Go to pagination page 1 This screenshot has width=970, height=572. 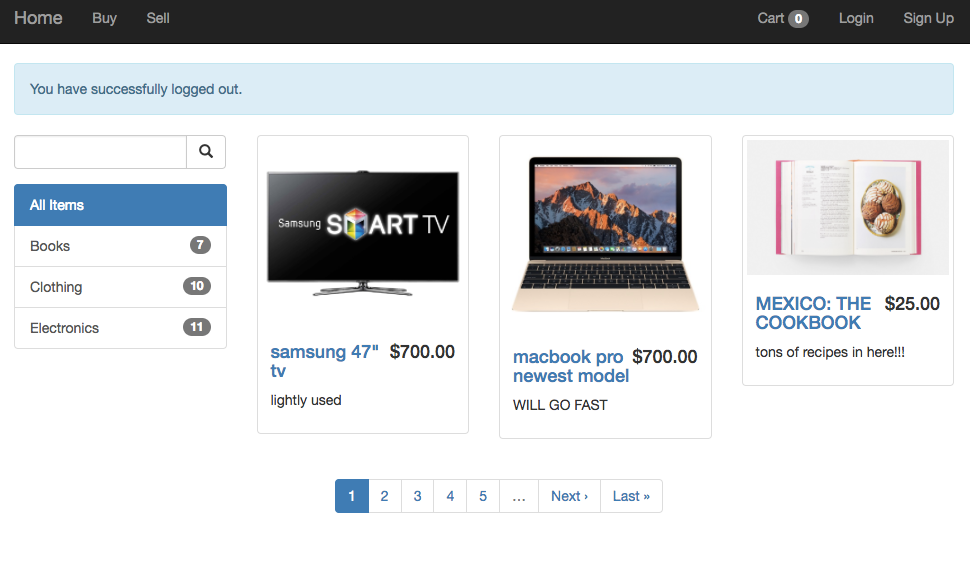click(352, 496)
